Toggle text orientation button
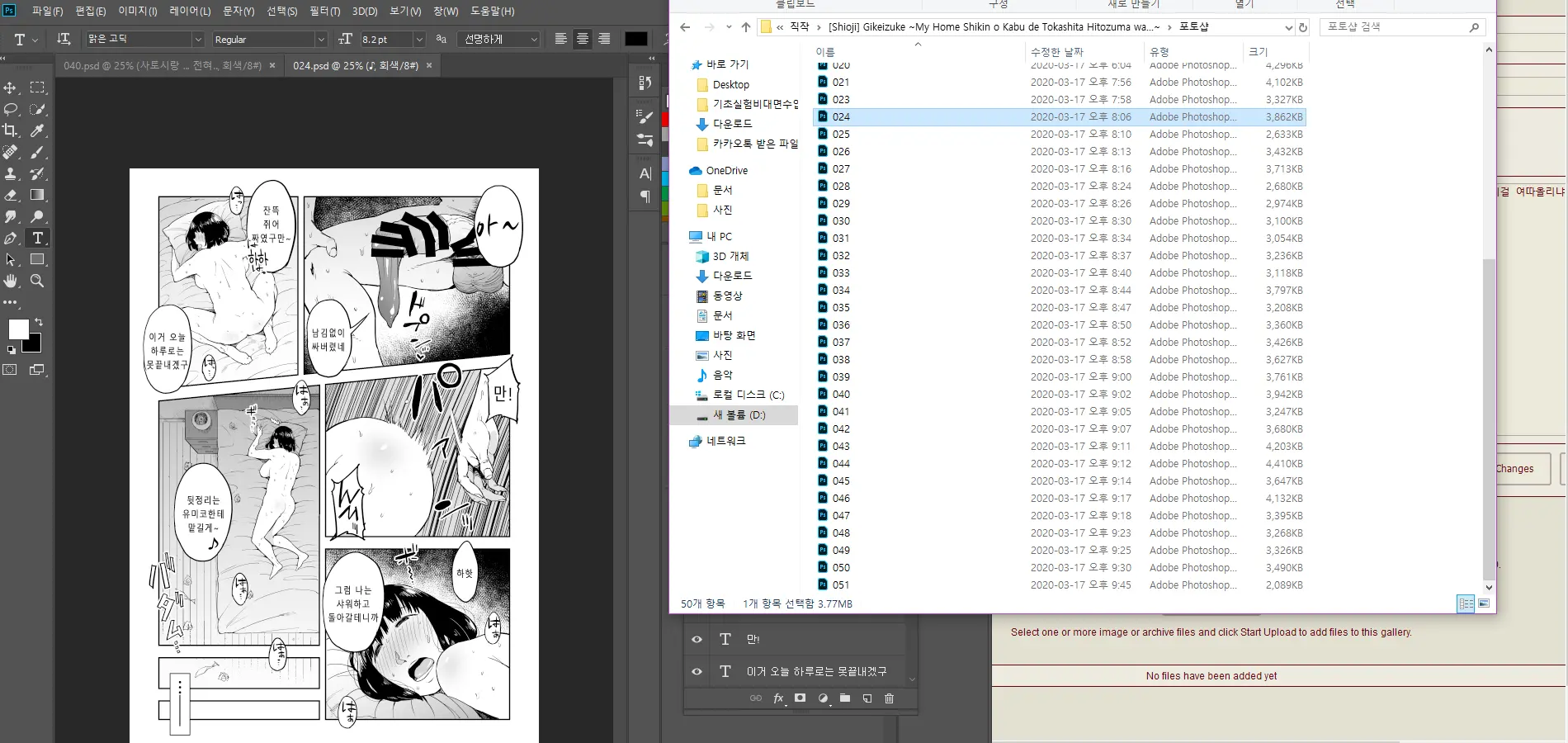This screenshot has width=1568, height=743. [64, 39]
